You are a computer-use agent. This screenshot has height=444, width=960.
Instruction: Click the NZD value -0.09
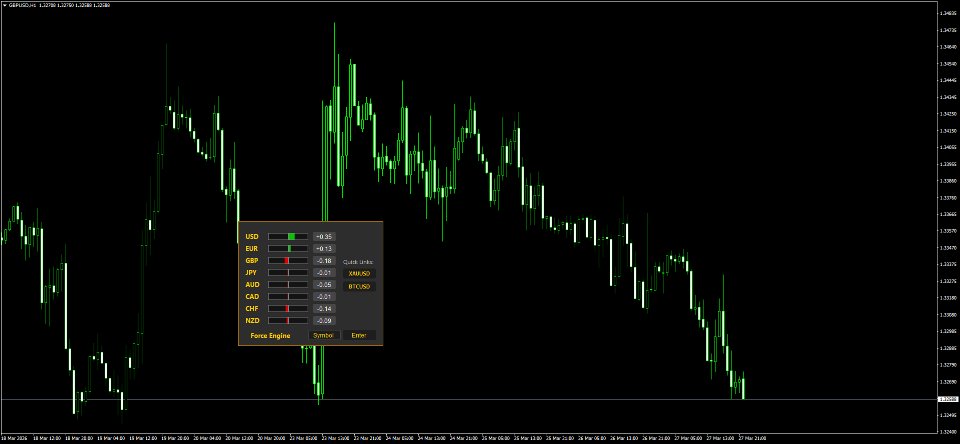(x=324, y=320)
